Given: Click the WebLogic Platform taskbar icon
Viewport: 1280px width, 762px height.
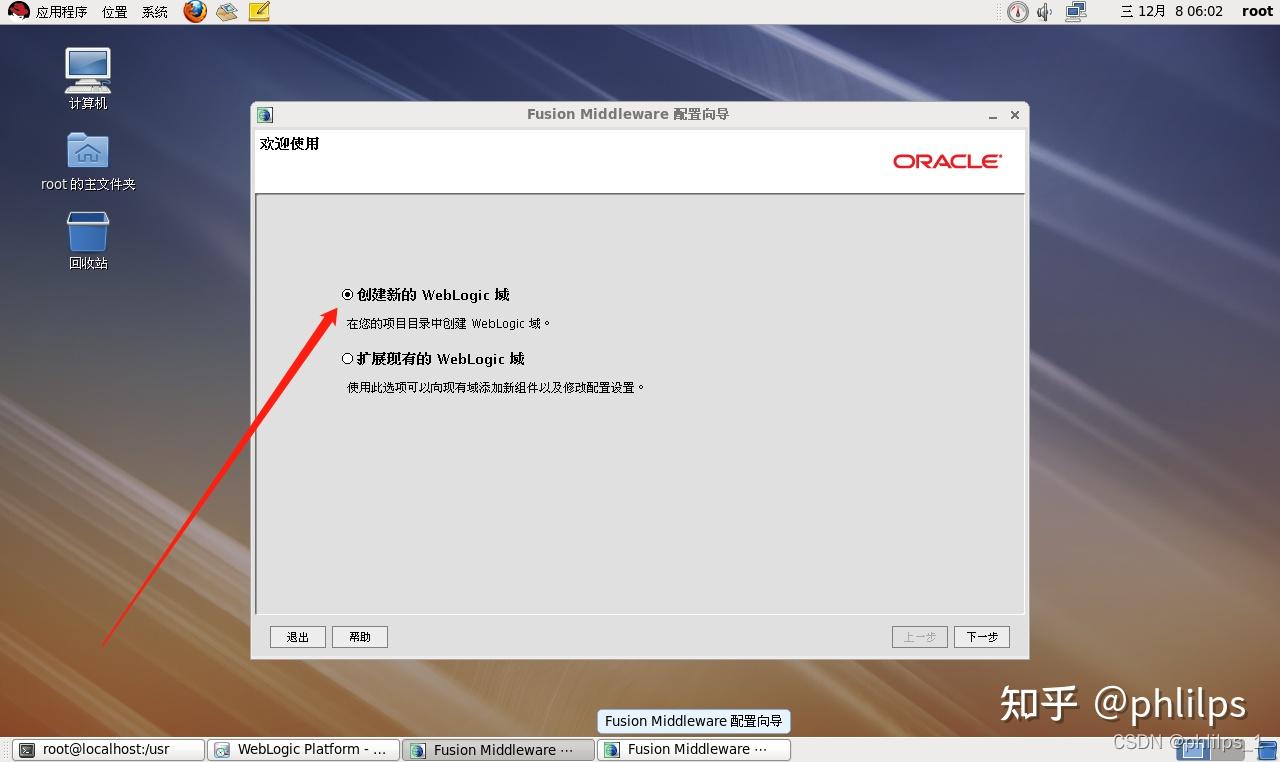Looking at the screenshot, I should [x=222, y=749].
